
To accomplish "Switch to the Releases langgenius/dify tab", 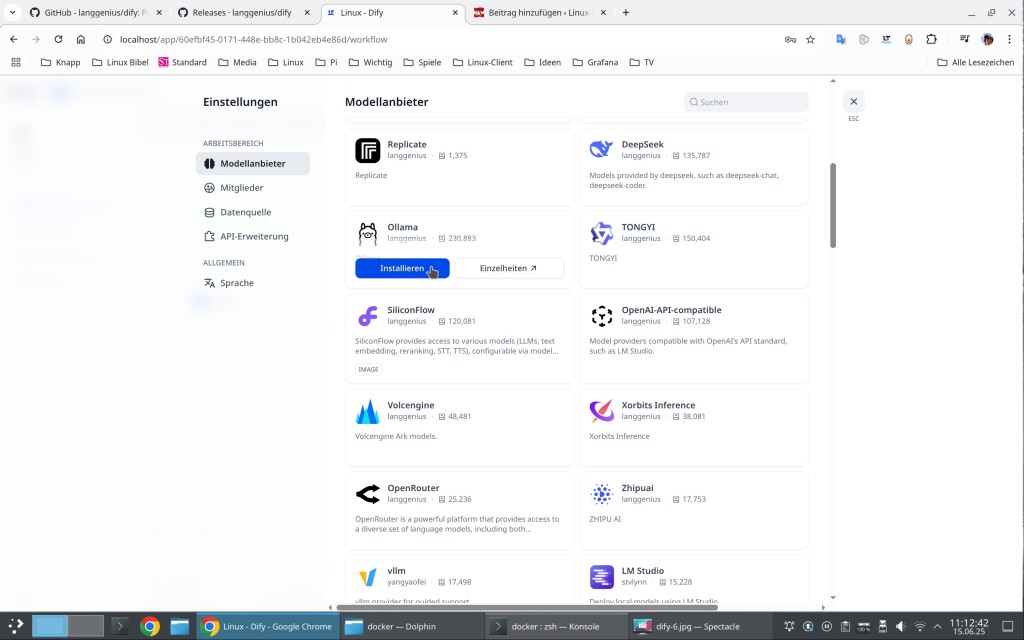I will coord(240,13).
